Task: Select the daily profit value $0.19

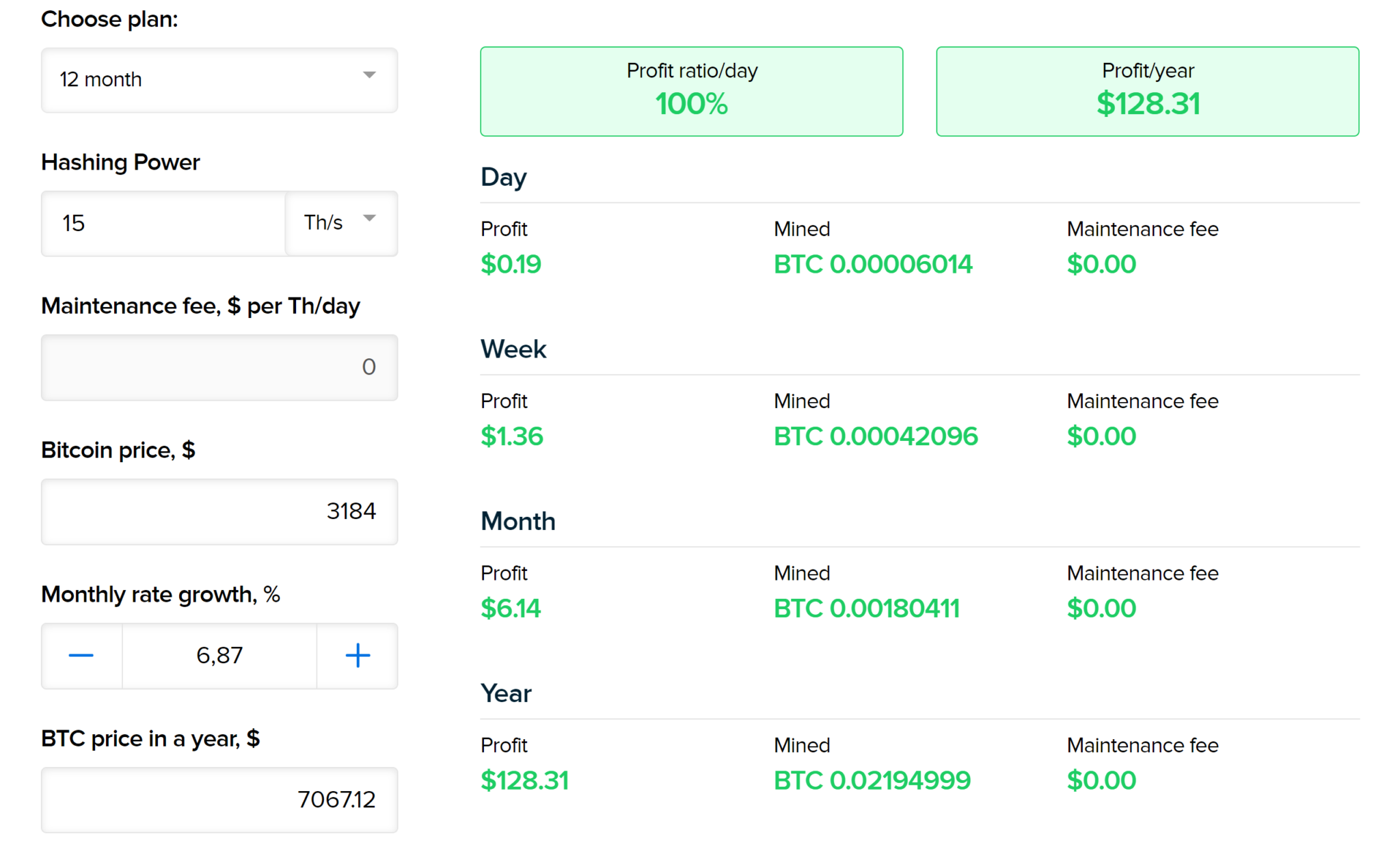Action: tap(511, 265)
